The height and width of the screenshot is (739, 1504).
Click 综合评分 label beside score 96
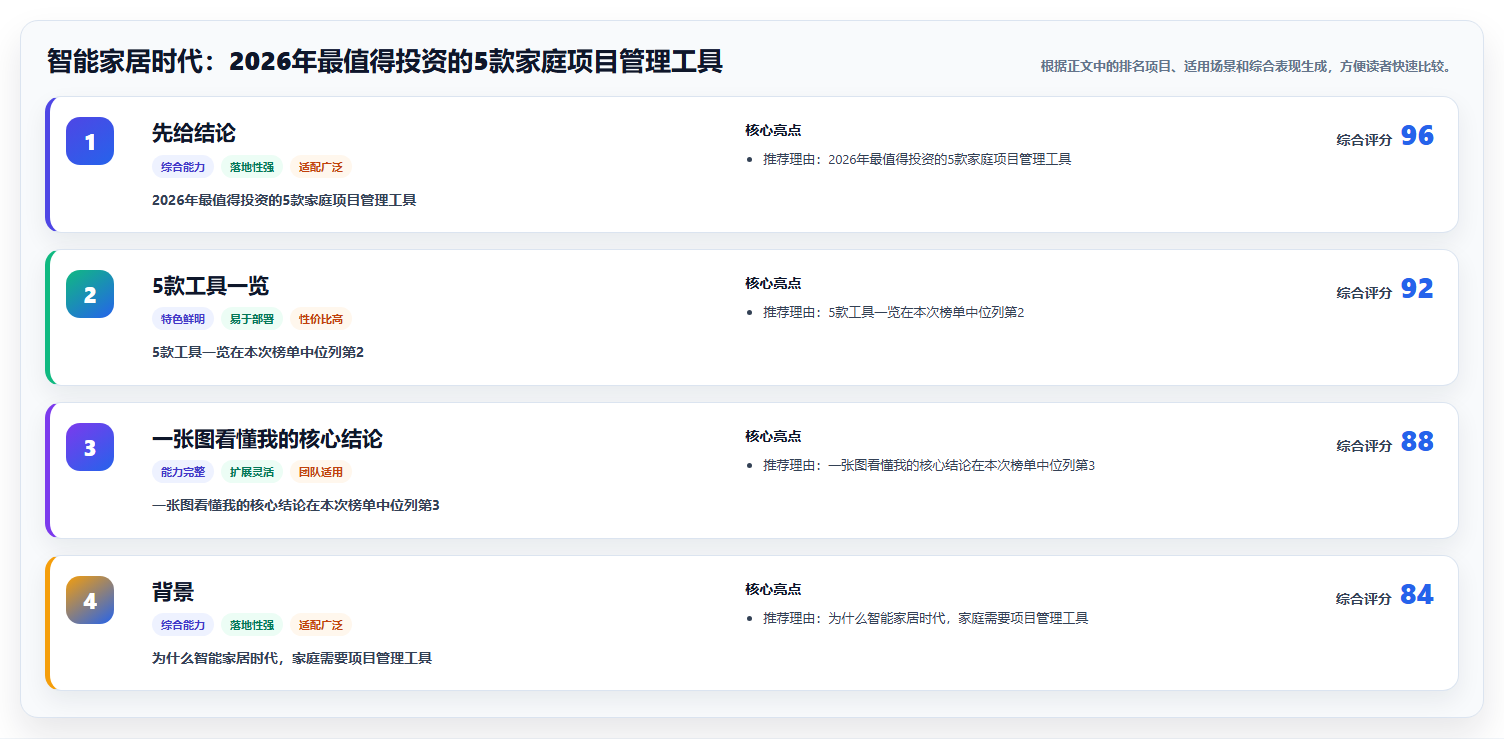click(x=1364, y=140)
